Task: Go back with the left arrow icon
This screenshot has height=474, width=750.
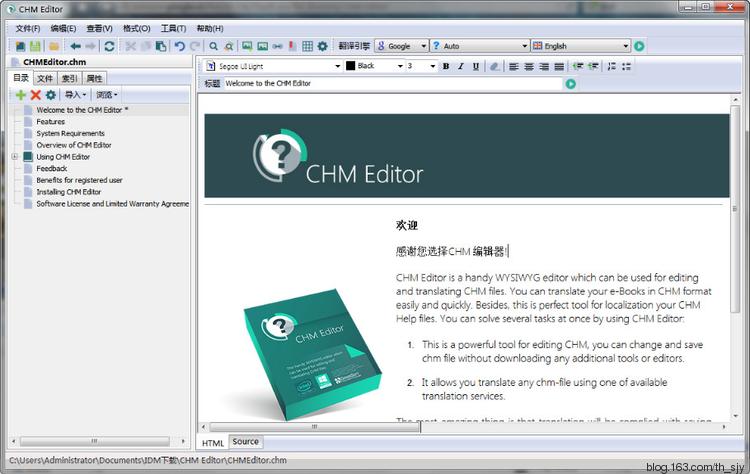Action: [x=75, y=46]
